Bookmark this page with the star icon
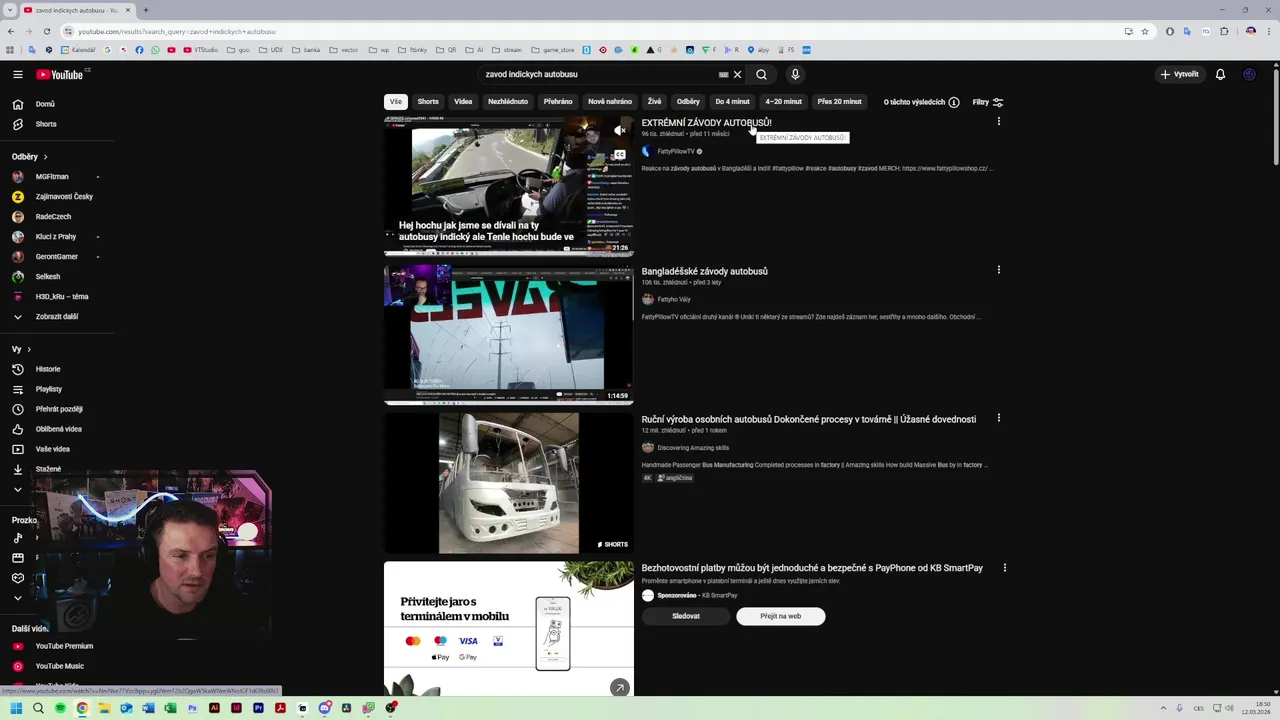The width and height of the screenshot is (1280, 720). 1145,31
